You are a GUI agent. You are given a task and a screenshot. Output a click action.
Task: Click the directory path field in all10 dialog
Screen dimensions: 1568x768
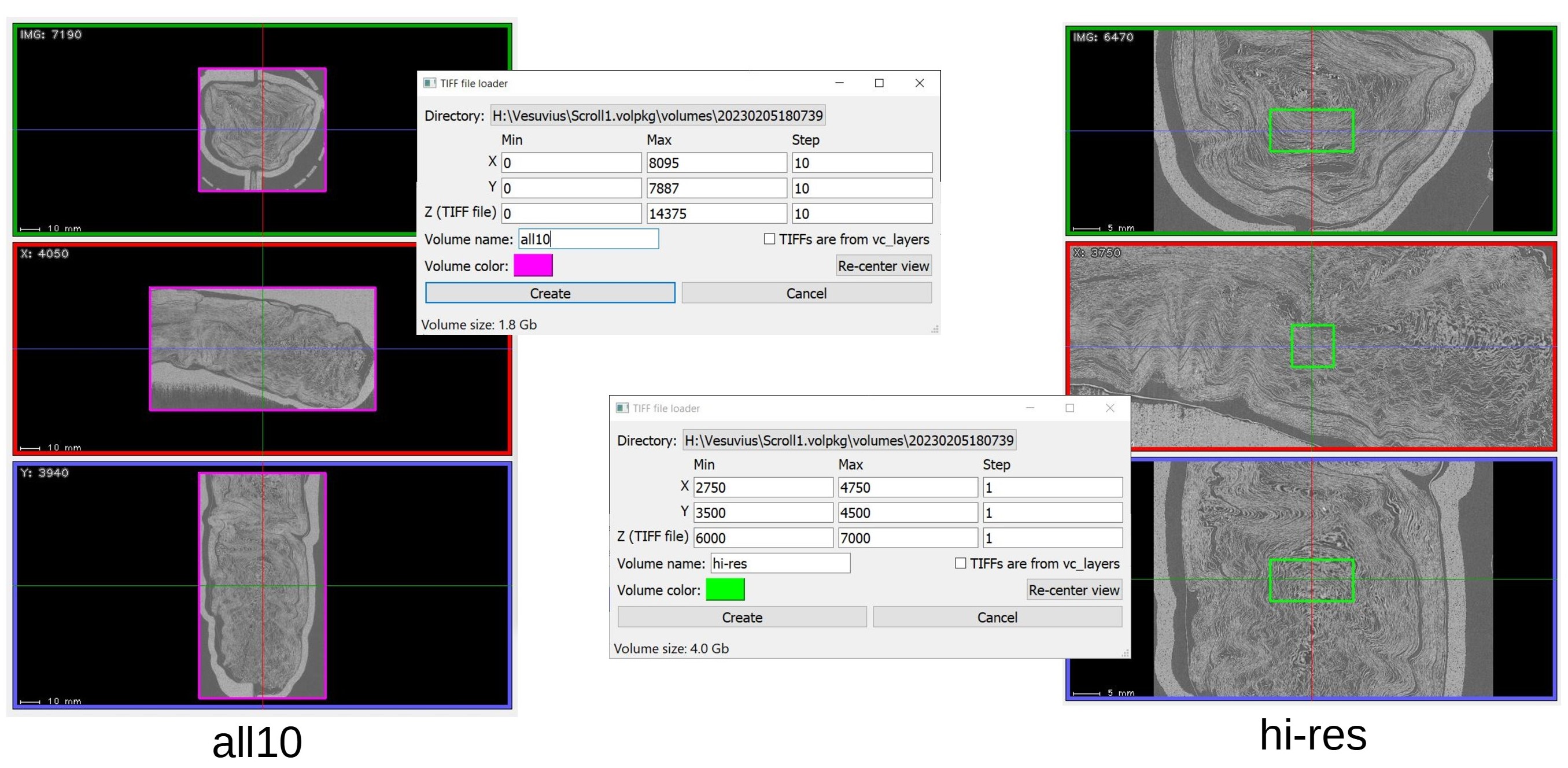point(658,116)
